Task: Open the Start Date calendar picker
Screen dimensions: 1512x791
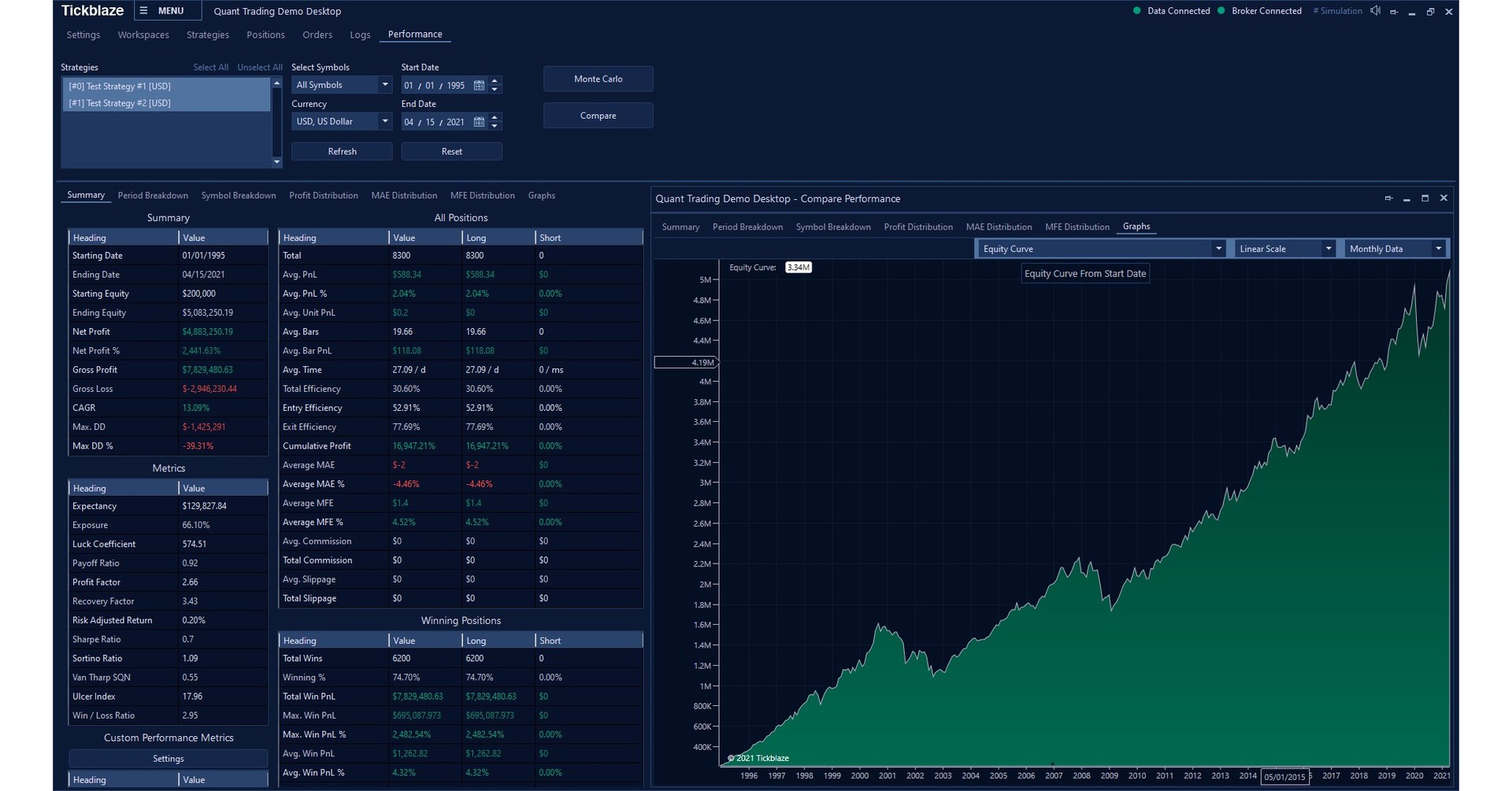Action: (x=478, y=85)
